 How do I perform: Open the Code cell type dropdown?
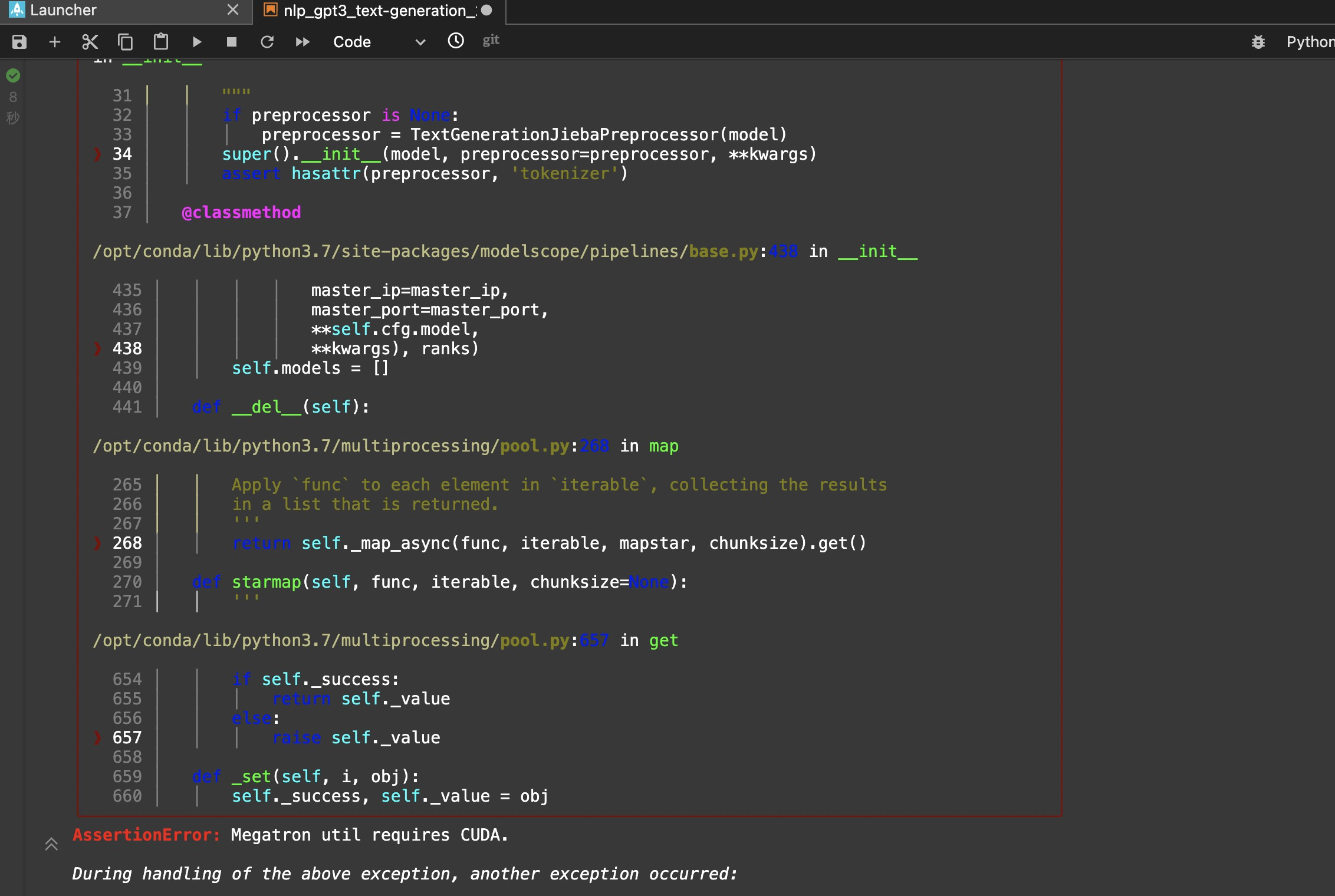coord(379,42)
